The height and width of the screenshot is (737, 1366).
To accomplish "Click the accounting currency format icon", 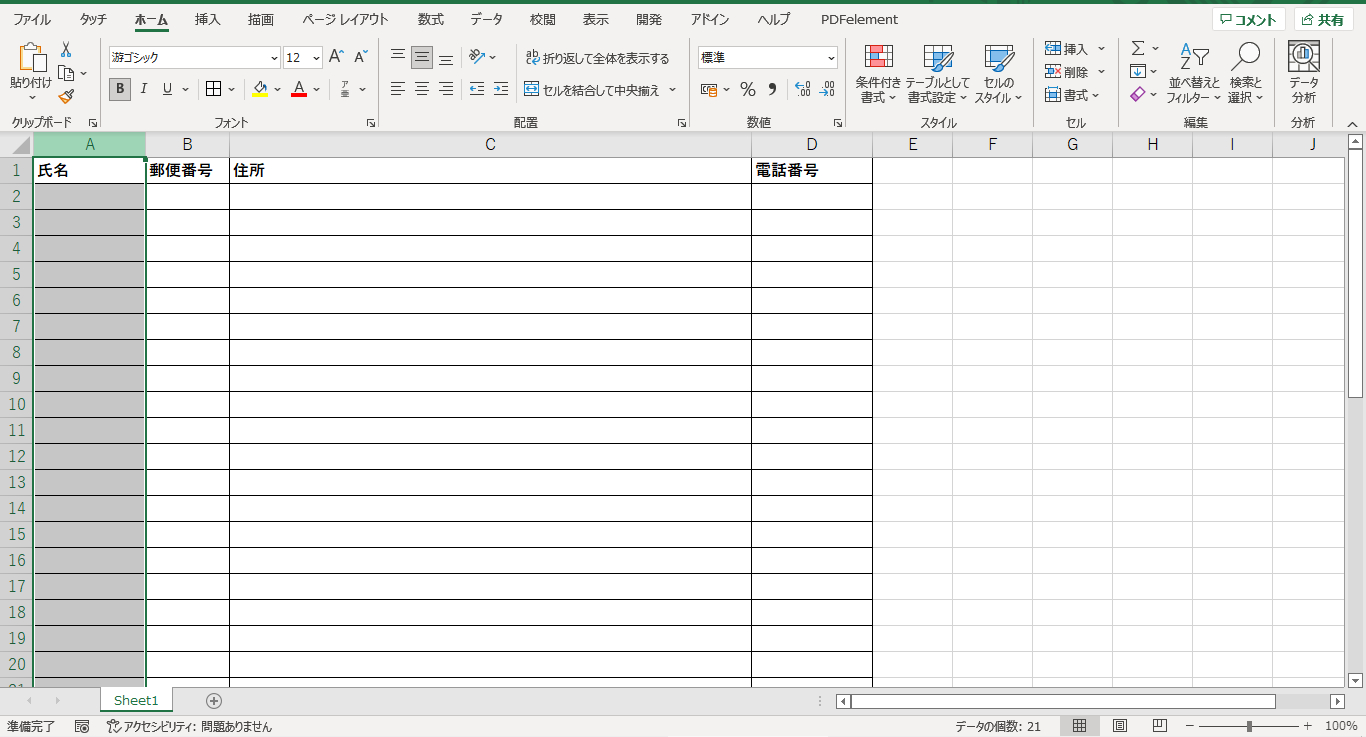I will [x=709, y=89].
